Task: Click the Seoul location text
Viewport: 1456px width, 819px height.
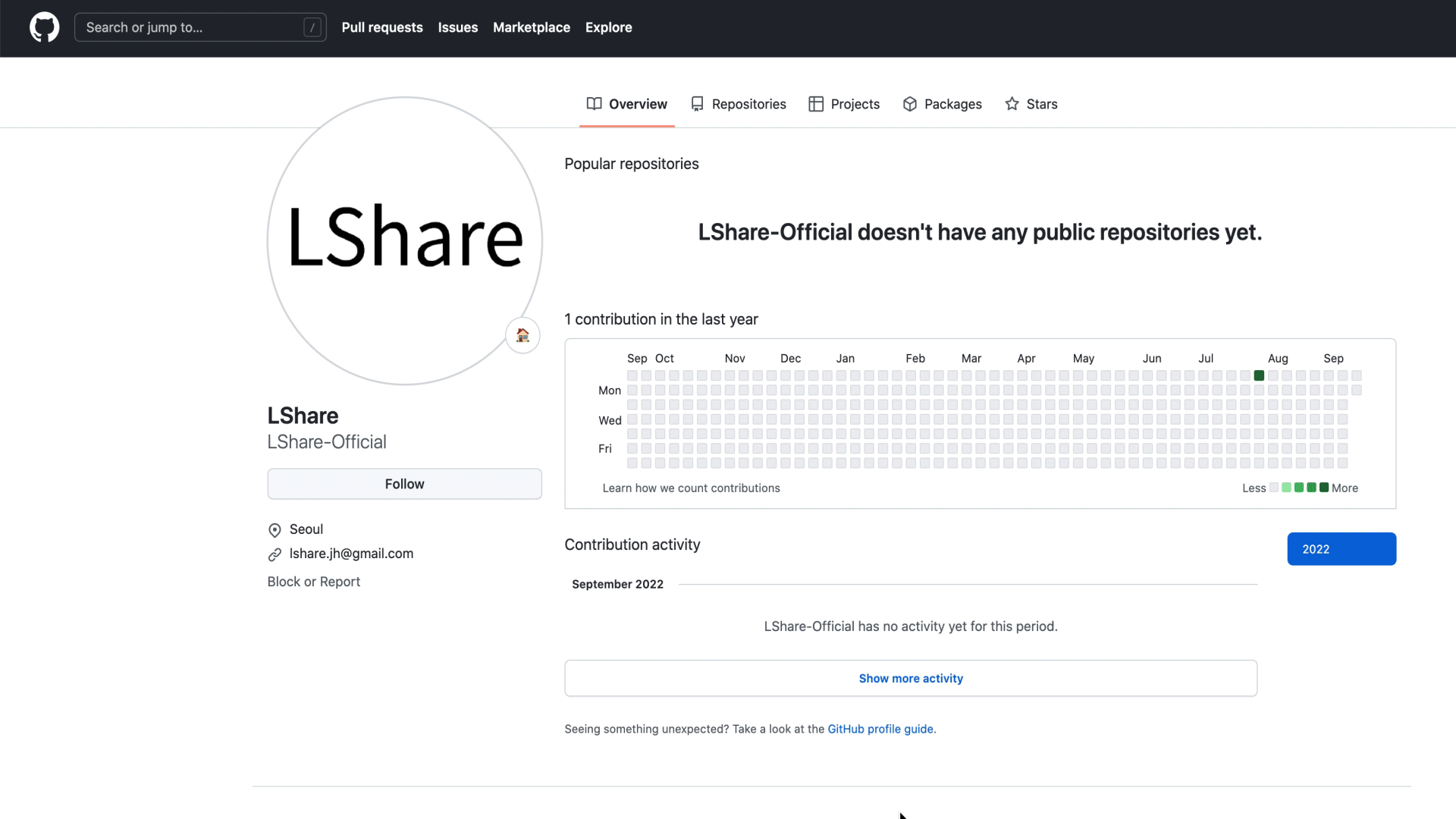Action: tap(306, 529)
